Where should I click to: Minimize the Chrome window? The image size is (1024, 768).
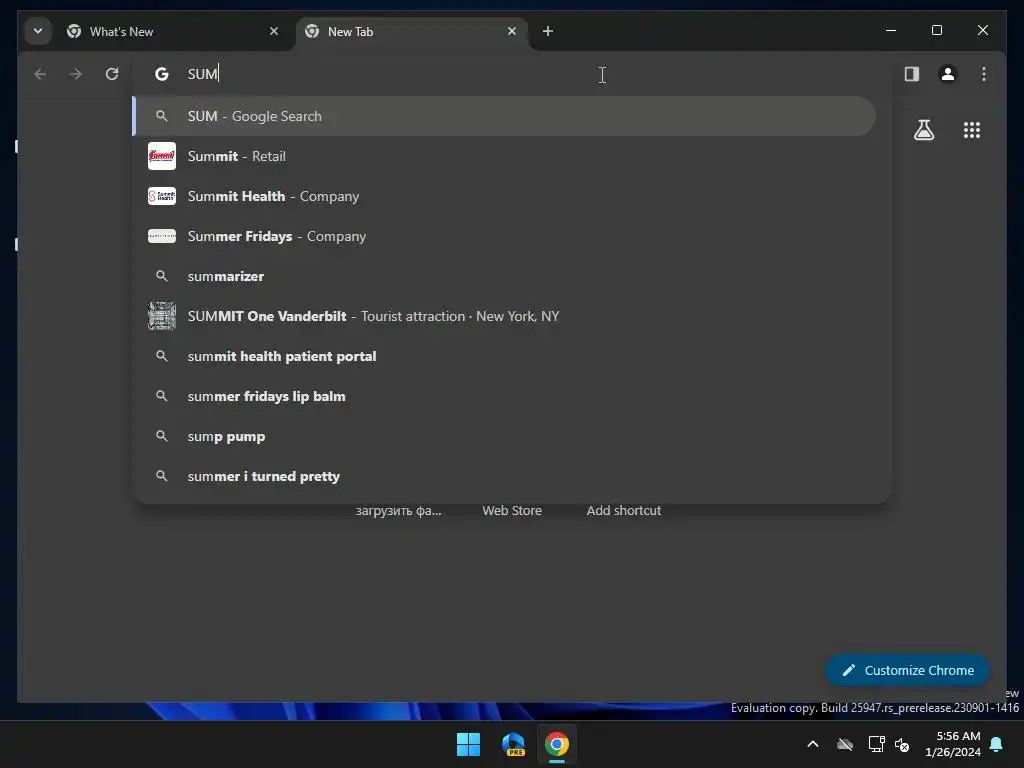tap(891, 30)
